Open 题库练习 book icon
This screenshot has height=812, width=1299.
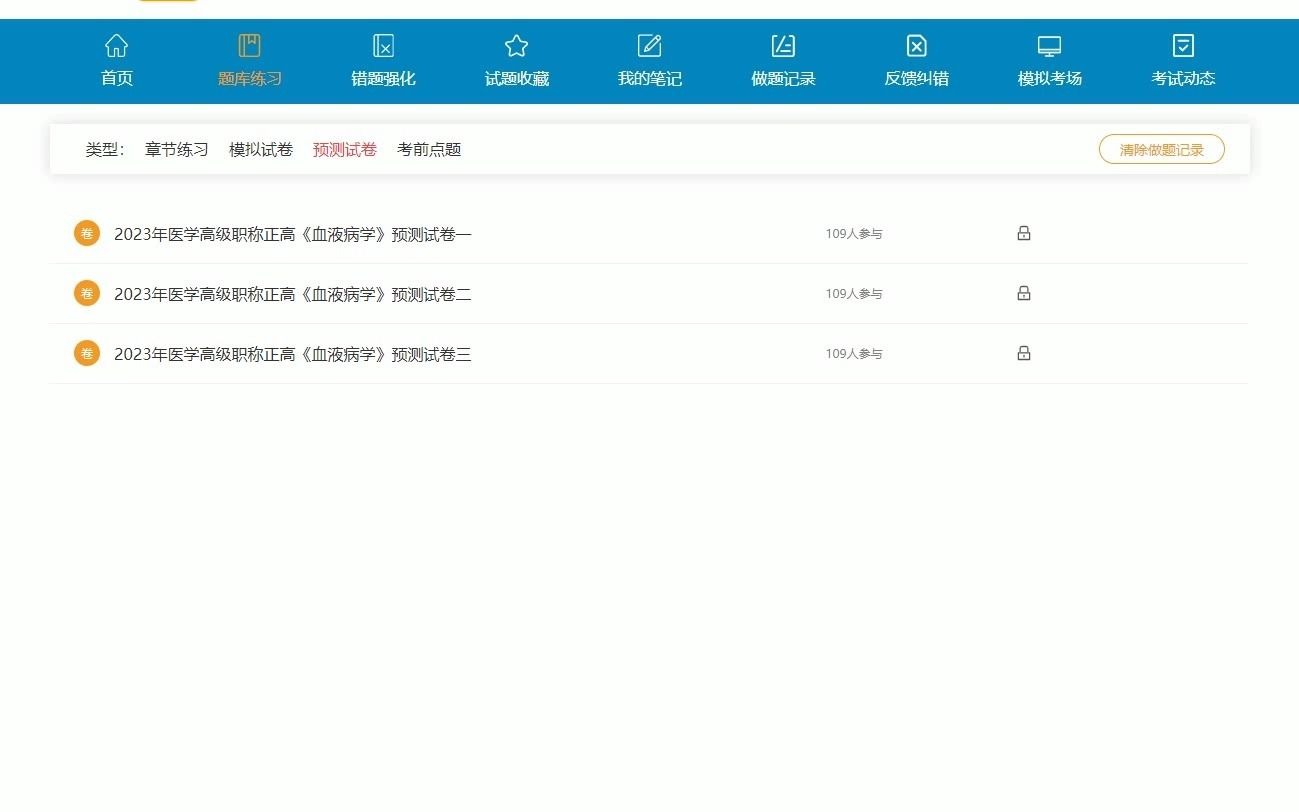(250, 46)
